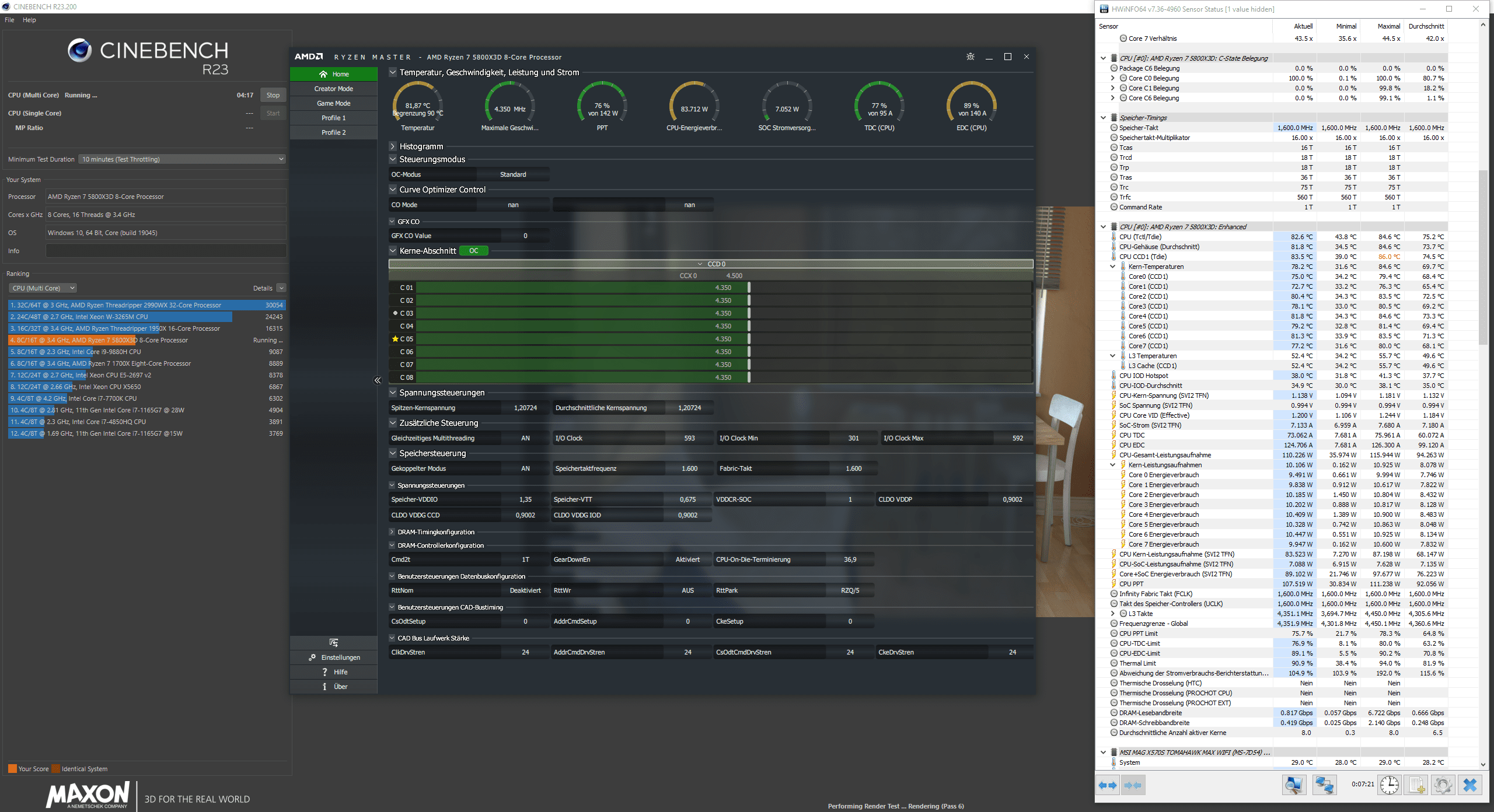Screen dimensions: 1494x812
Task: Start HWiNFO logging with sheet-plus icon
Action: click(1416, 785)
